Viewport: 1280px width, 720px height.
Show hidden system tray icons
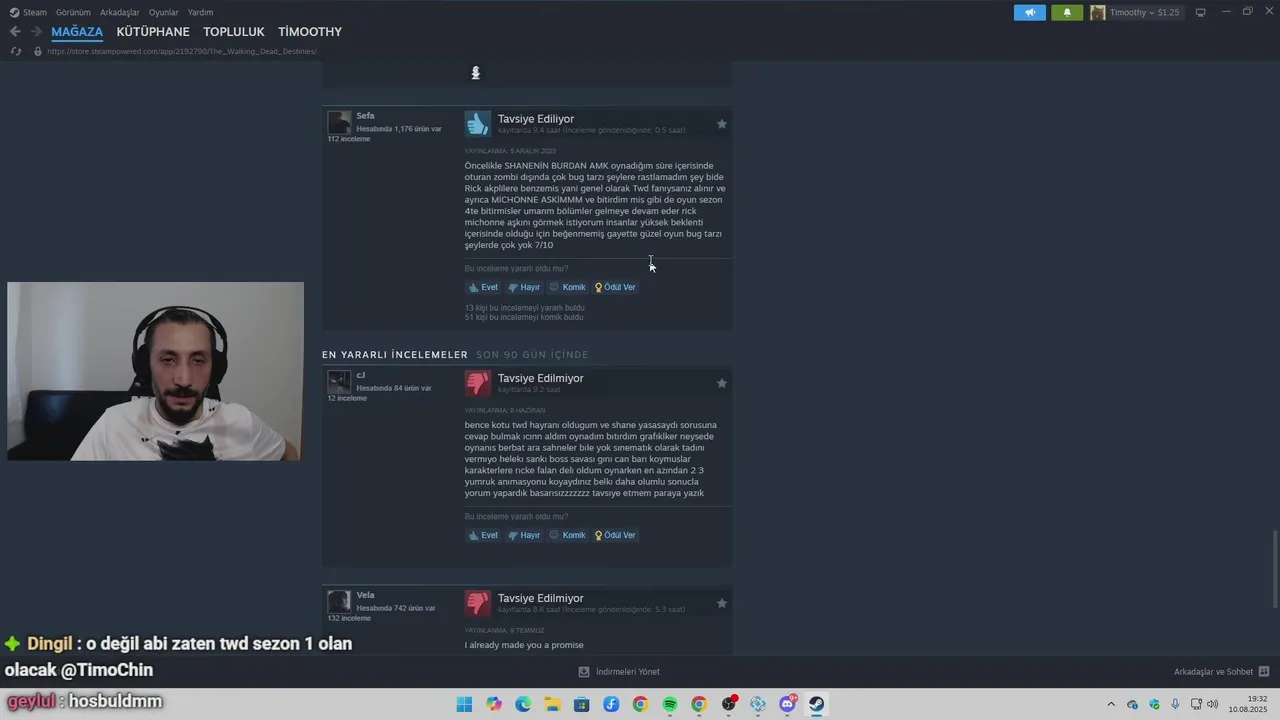pyautogui.click(x=1111, y=704)
